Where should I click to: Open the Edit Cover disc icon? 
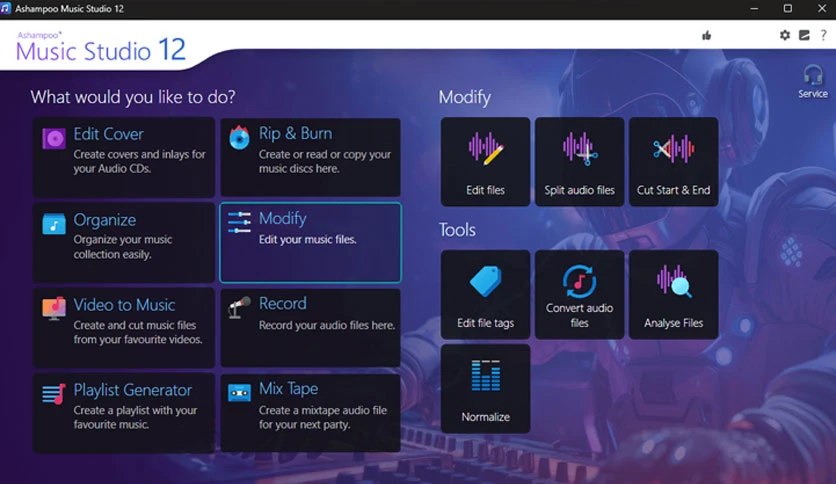54,139
